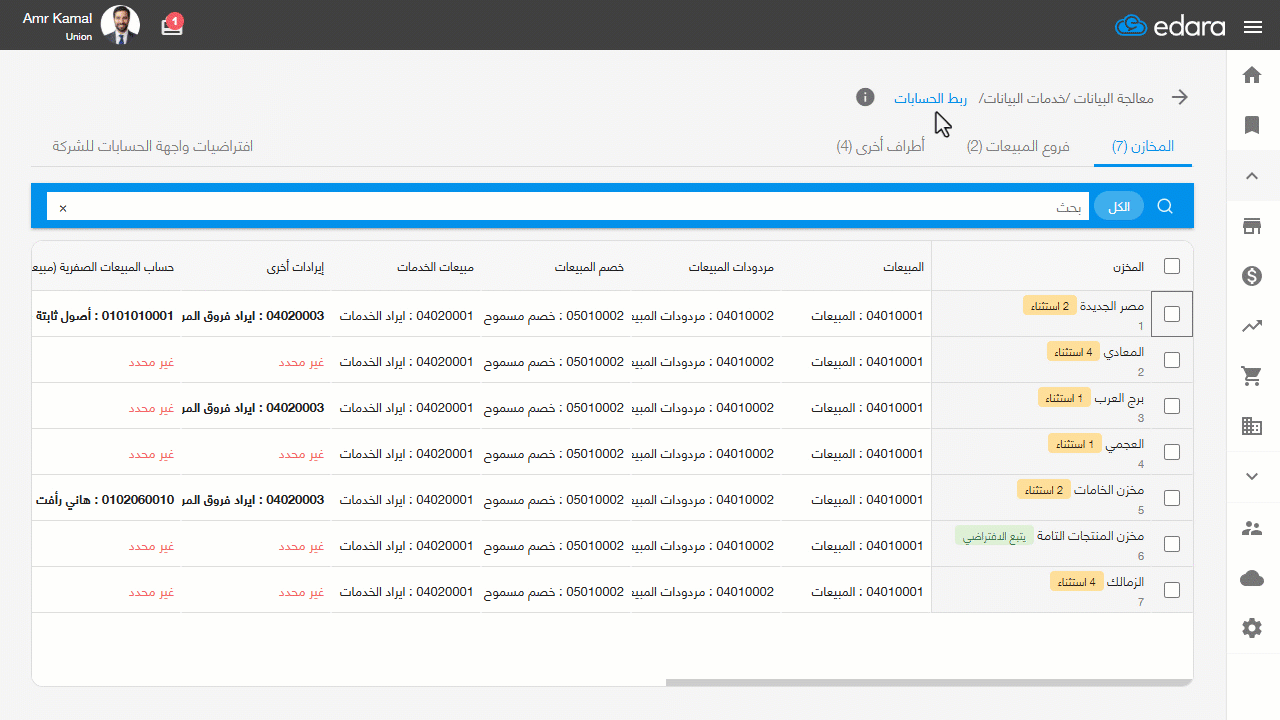Click the خدمات البيانات breadcrumb link
The image size is (1280, 720).
pyautogui.click(x=1025, y=98)
